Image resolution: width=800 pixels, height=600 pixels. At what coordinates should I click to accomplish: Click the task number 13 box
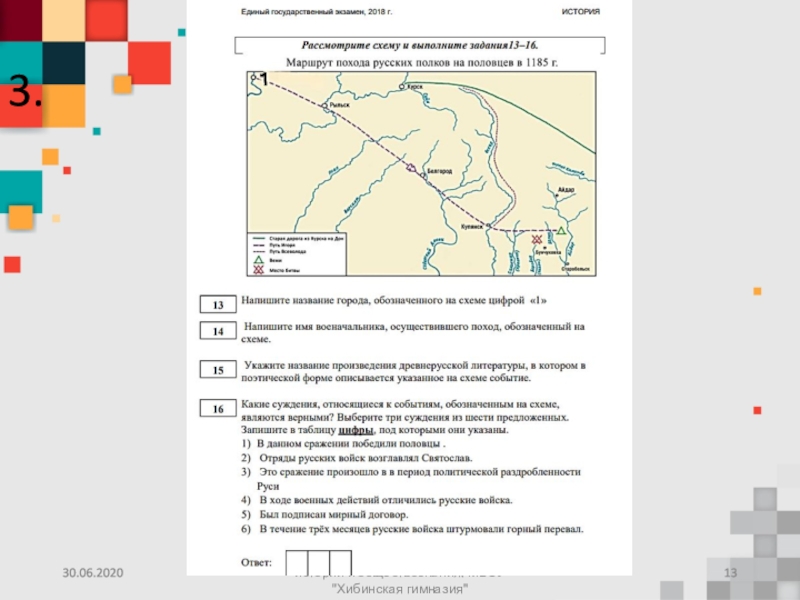point(216,304)
